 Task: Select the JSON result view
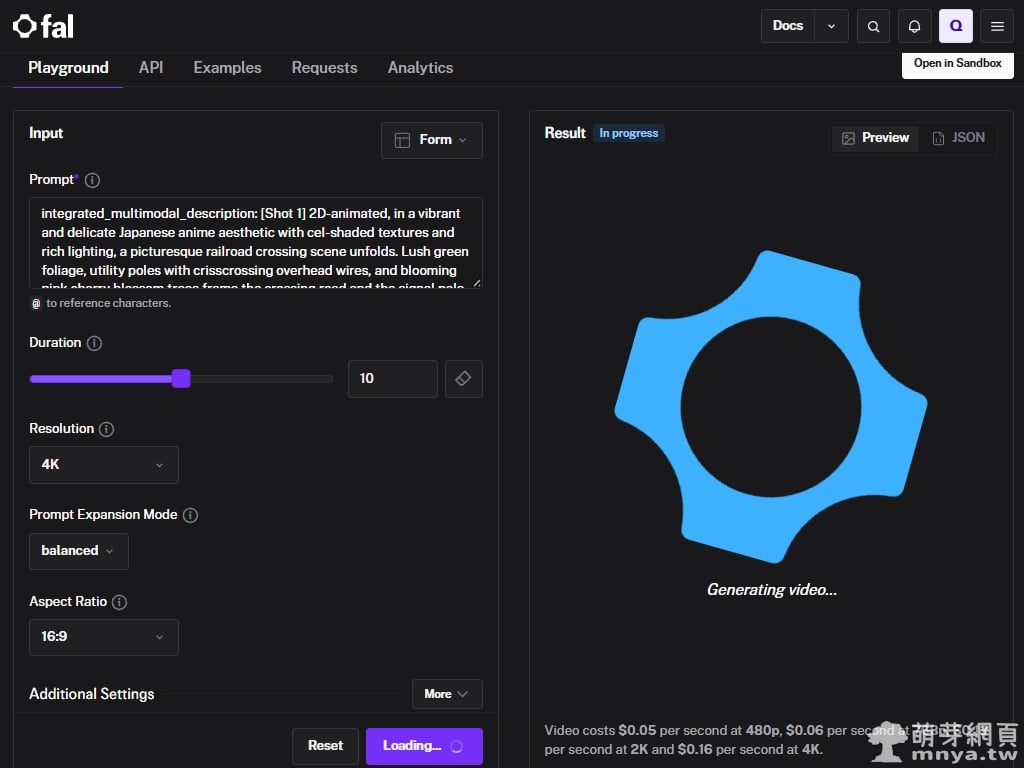click(958, 138)
